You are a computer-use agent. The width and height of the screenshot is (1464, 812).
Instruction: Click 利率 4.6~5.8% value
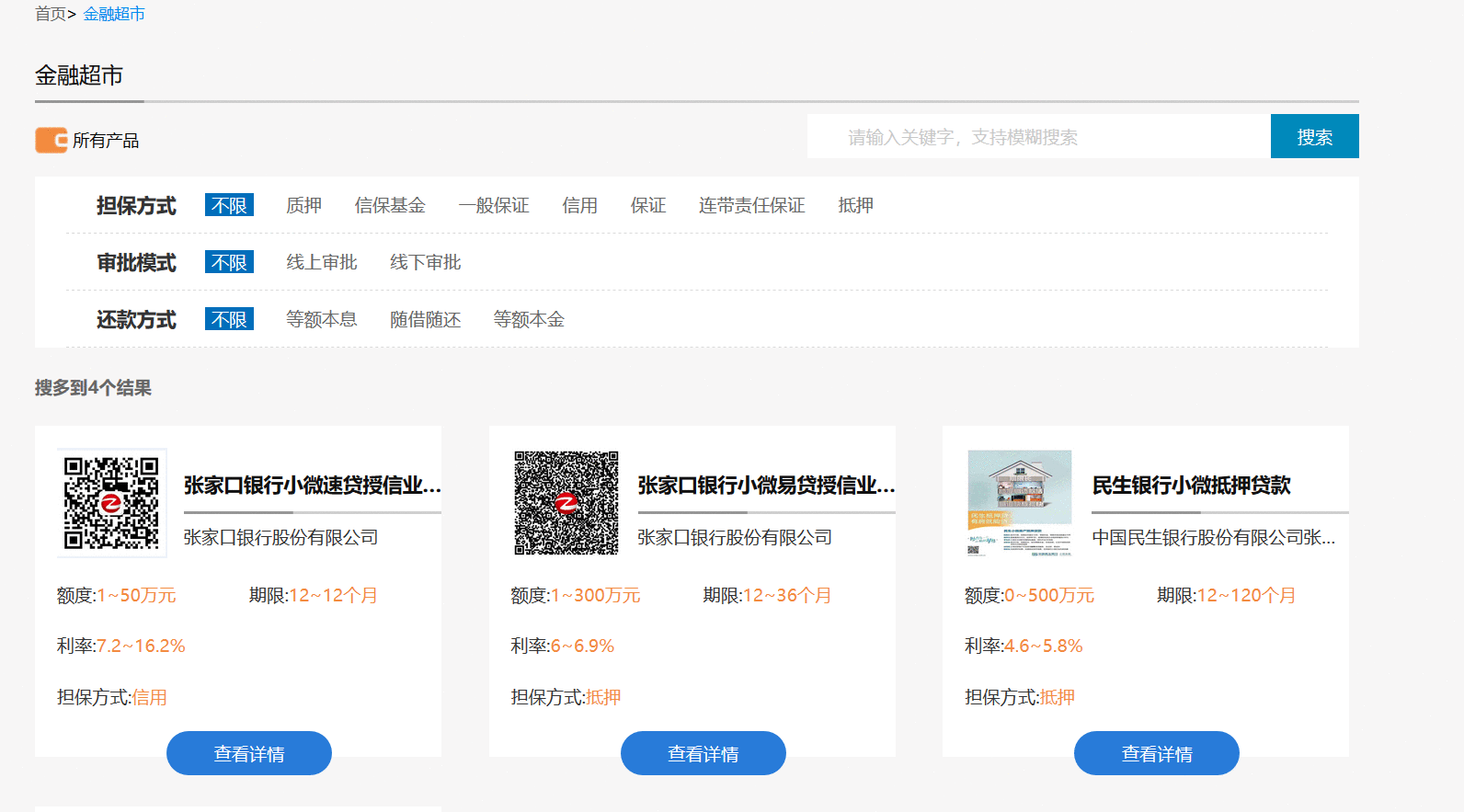(x=1044, y=646)
